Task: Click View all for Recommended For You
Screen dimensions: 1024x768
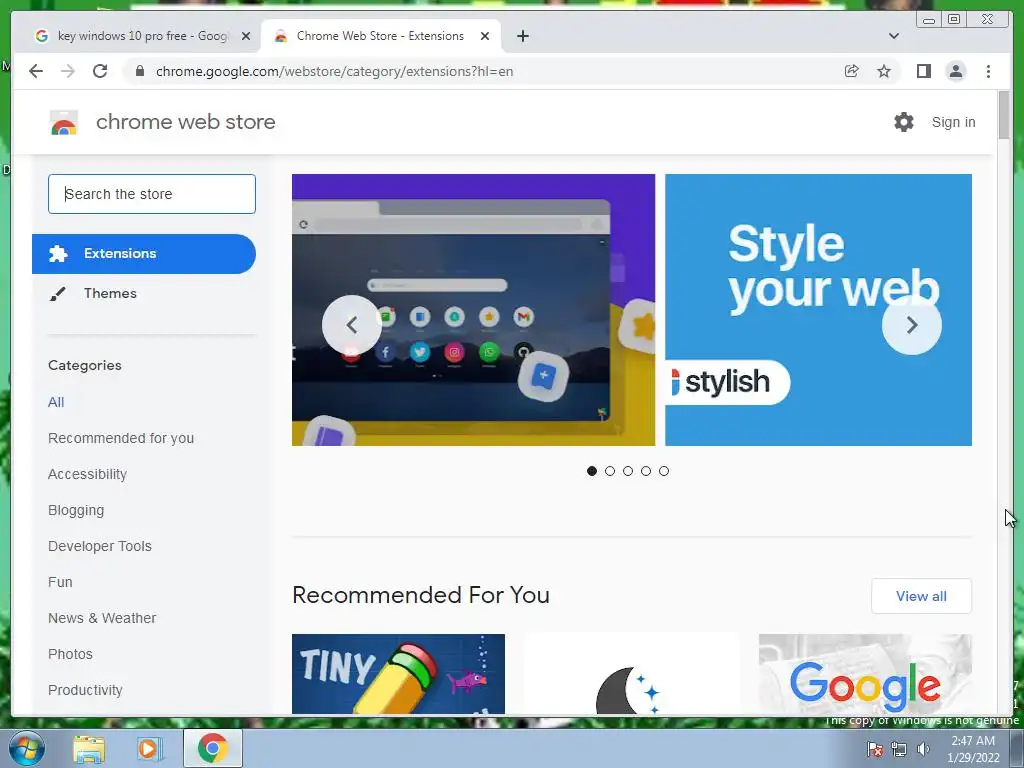Action: tap(921, 596)
